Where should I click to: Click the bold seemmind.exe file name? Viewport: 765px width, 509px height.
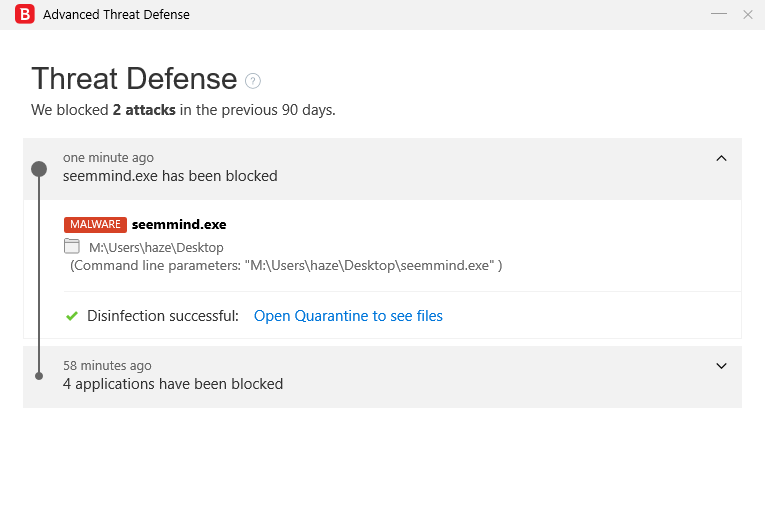179,225
